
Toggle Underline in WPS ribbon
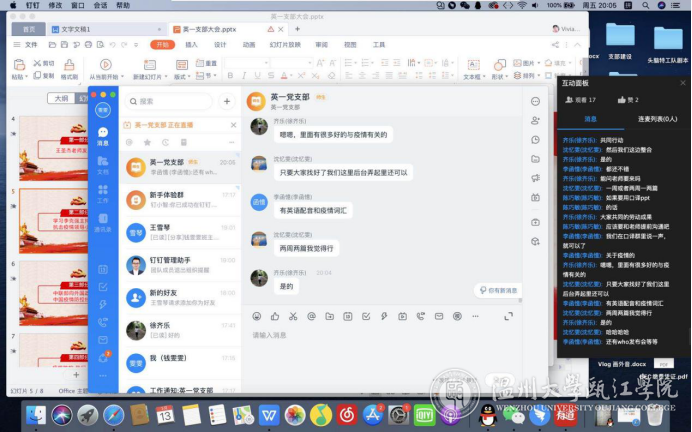[257, 76]
